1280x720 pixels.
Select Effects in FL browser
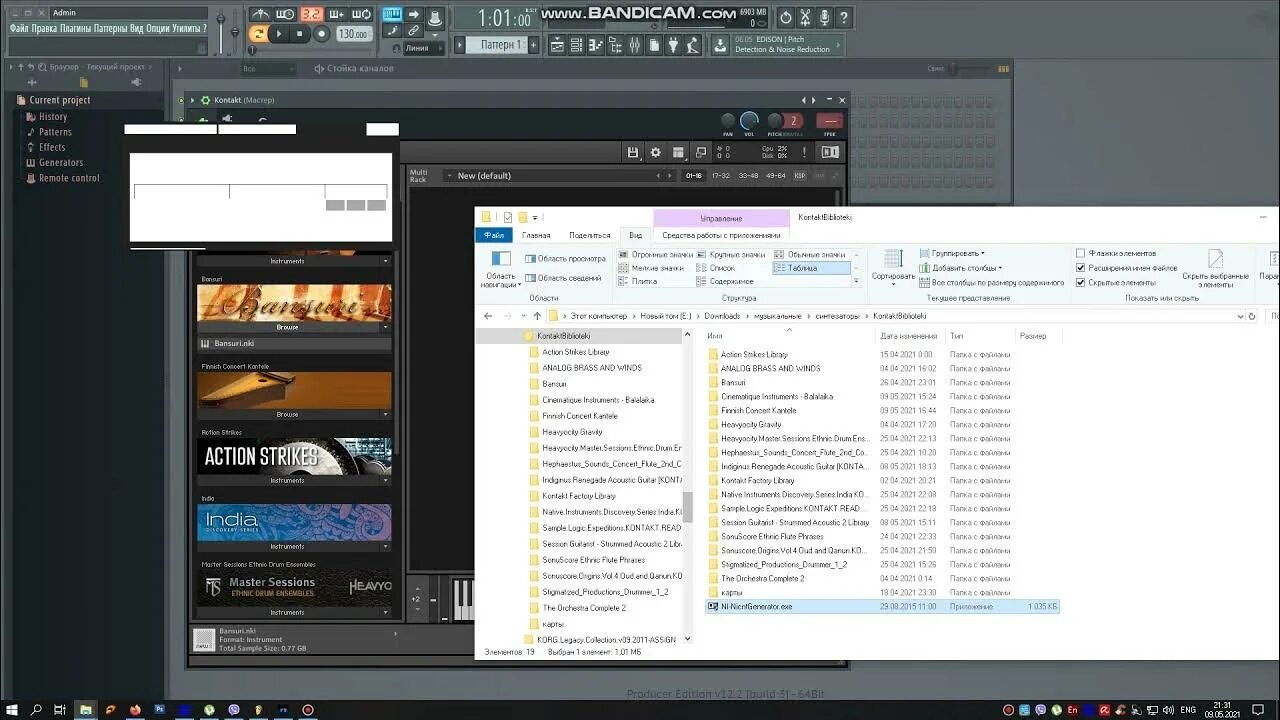click(52, 147)
